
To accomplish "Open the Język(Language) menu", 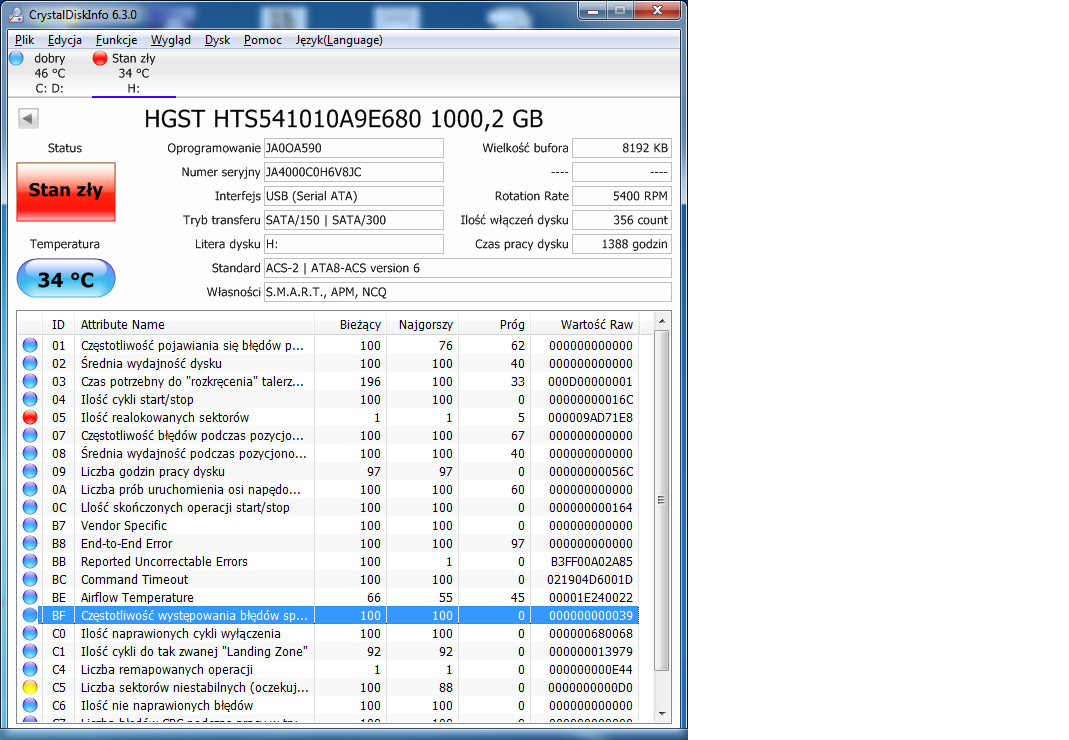I will [x=339, y=40].
